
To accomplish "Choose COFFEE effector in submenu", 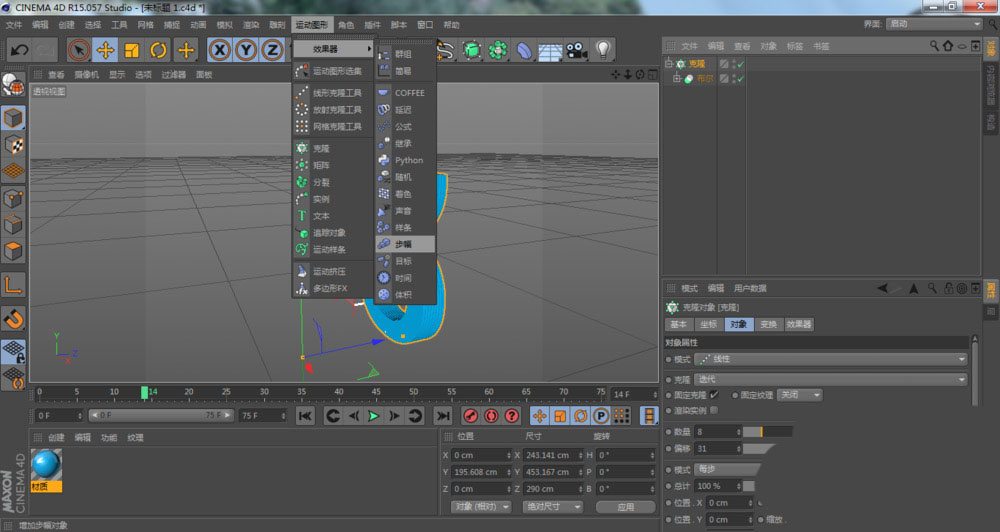I will pyautogui.click(x=405, y=92).
